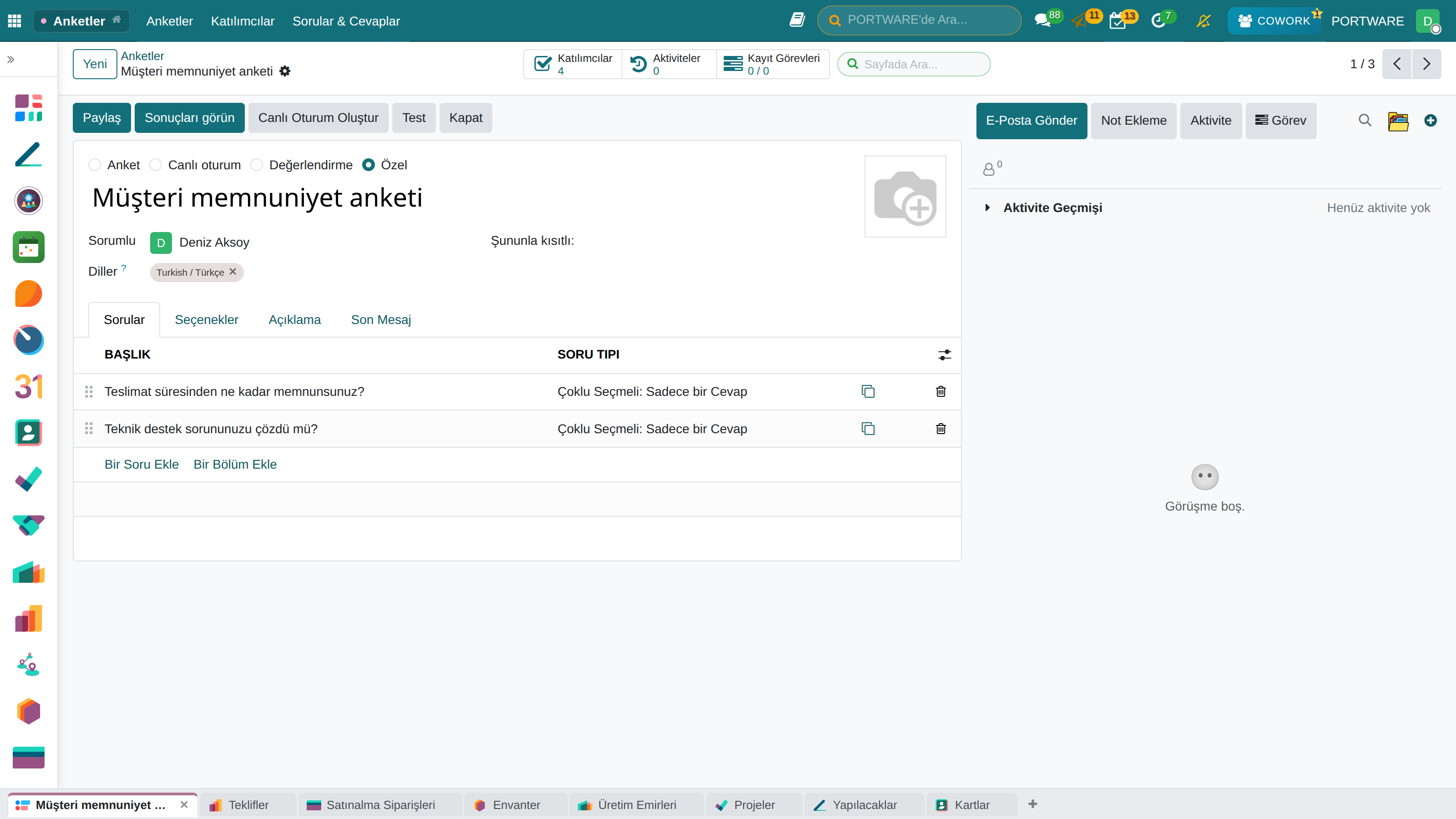
Task: Click the green plus icon in chatter
Action: tap(1431, 121)
